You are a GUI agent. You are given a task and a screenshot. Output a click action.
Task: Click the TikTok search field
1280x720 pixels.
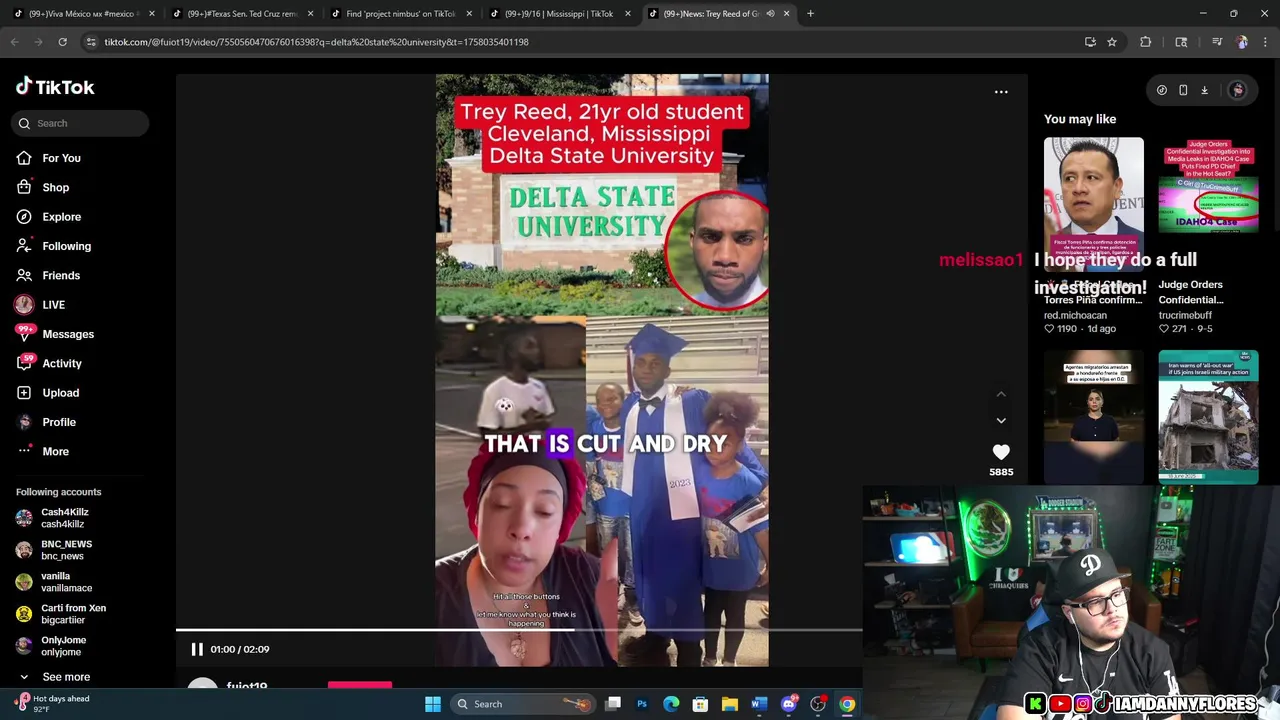pos(81,123)
